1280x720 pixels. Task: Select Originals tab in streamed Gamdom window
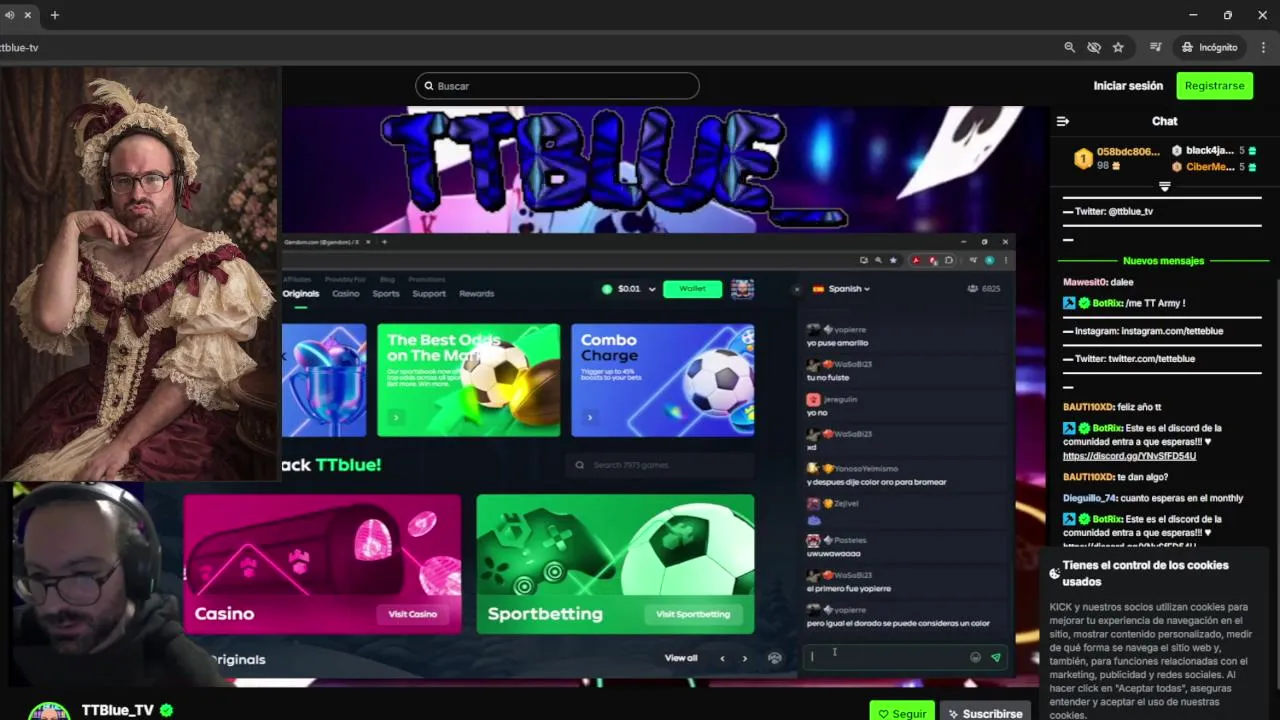301,293
